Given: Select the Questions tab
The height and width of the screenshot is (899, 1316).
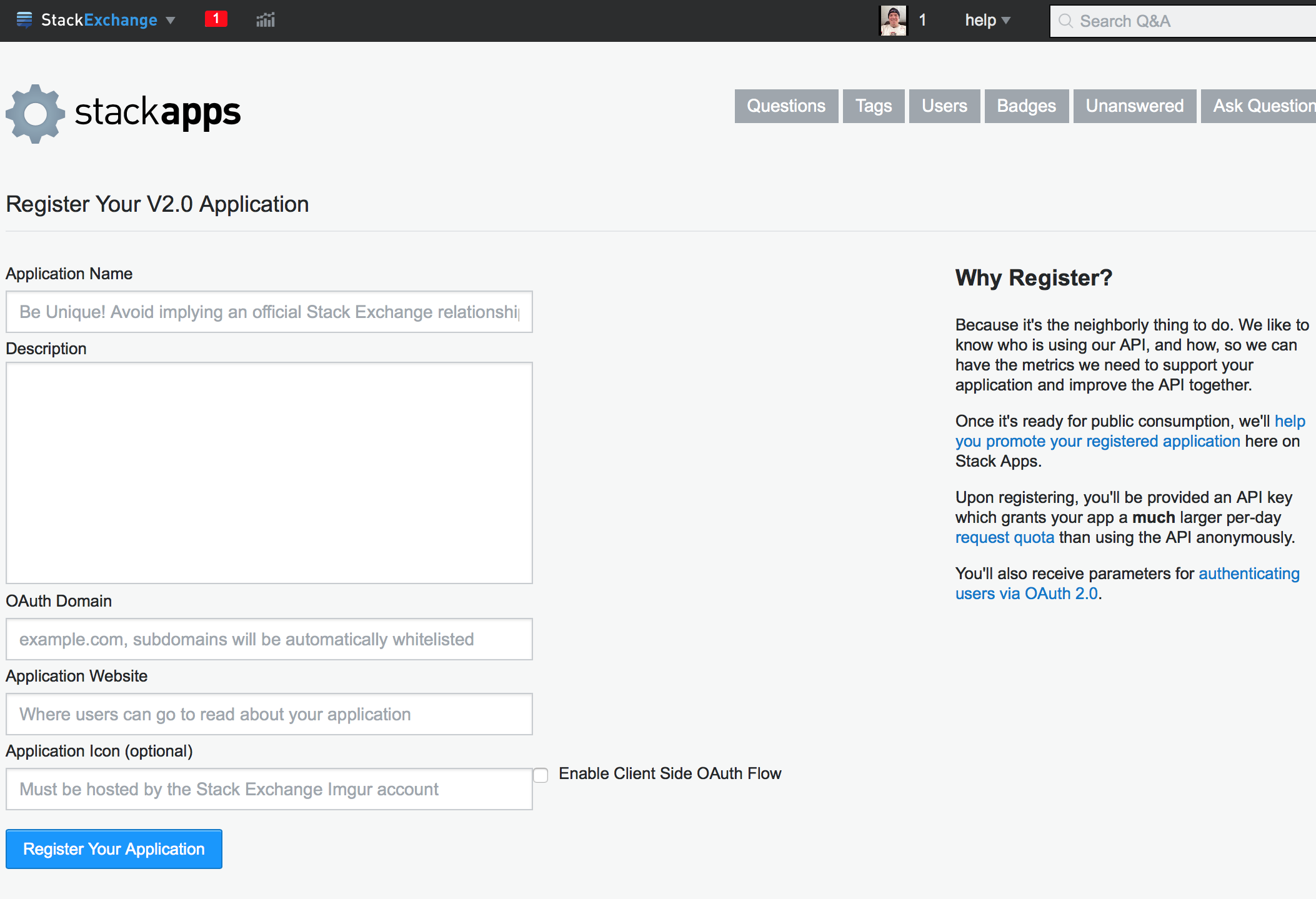Looking at the screenshot, I should click(x=787, y=106).
